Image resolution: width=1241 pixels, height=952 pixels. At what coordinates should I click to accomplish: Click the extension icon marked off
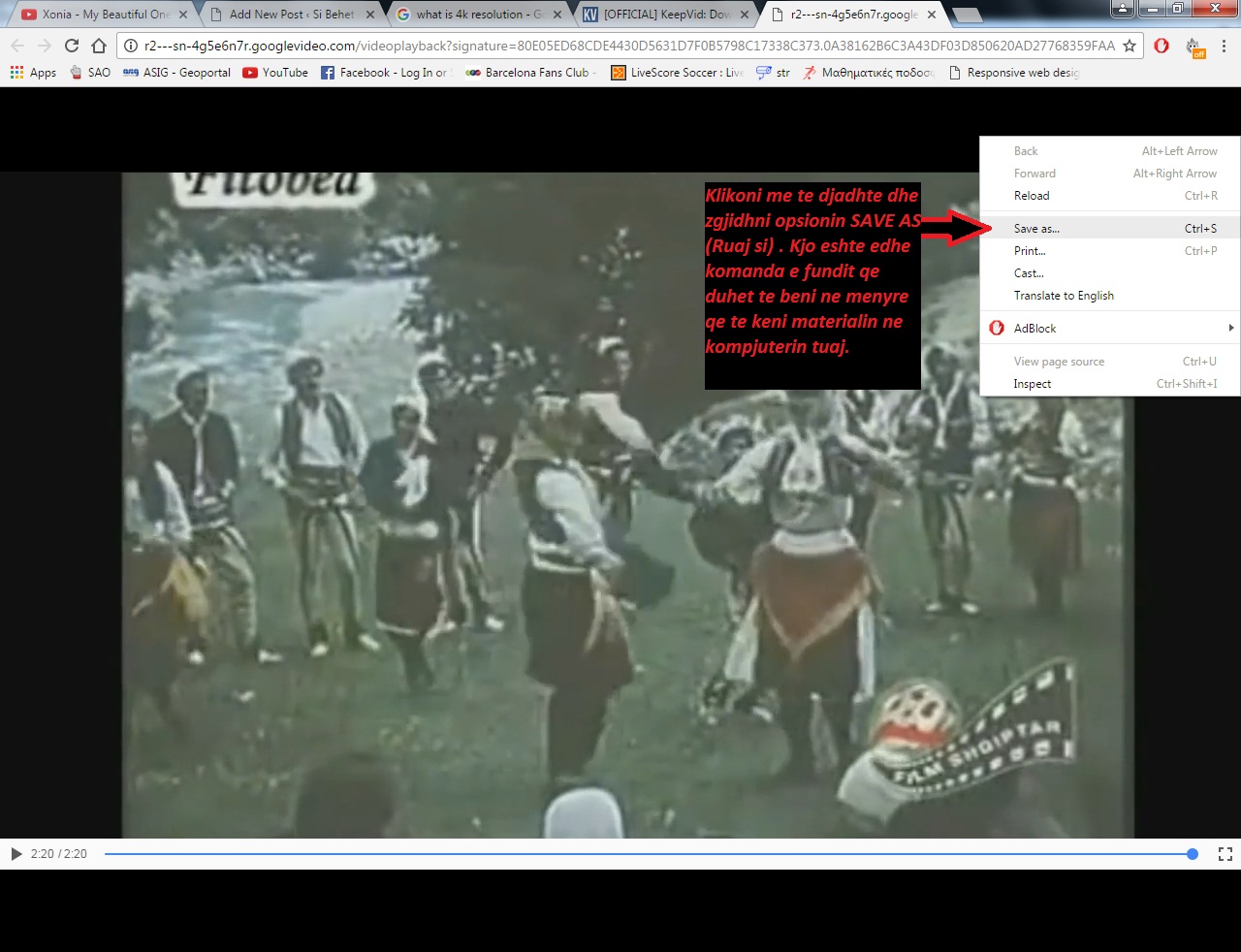(1193, 47)
